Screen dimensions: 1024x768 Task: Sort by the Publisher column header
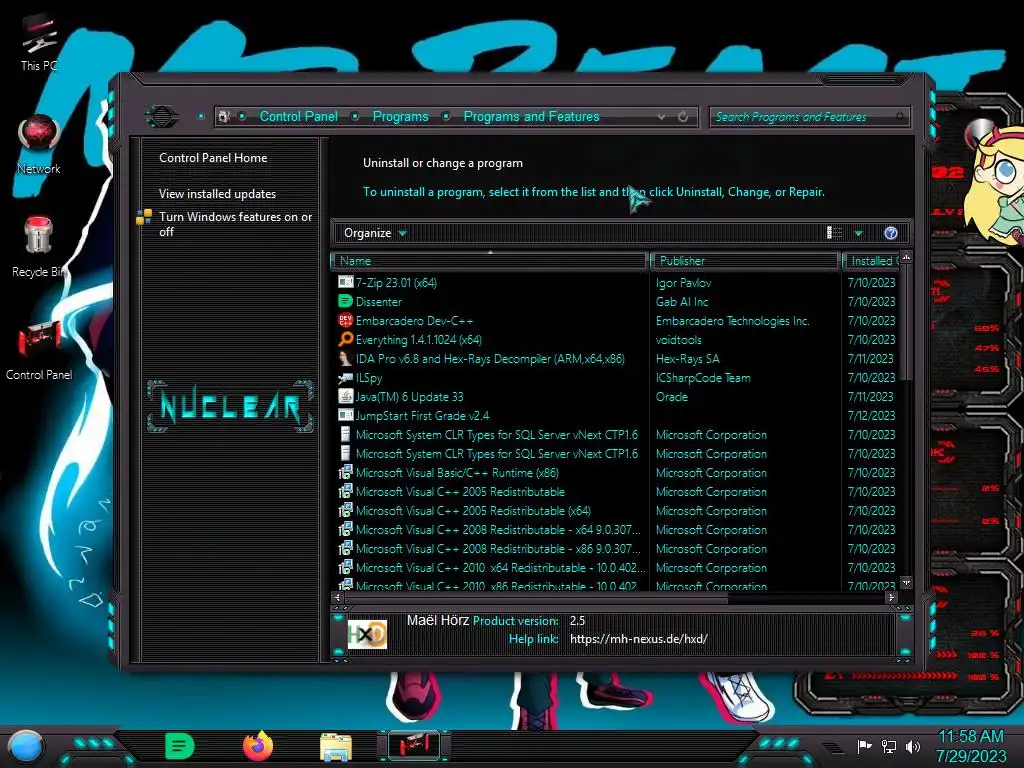[745, 261]
